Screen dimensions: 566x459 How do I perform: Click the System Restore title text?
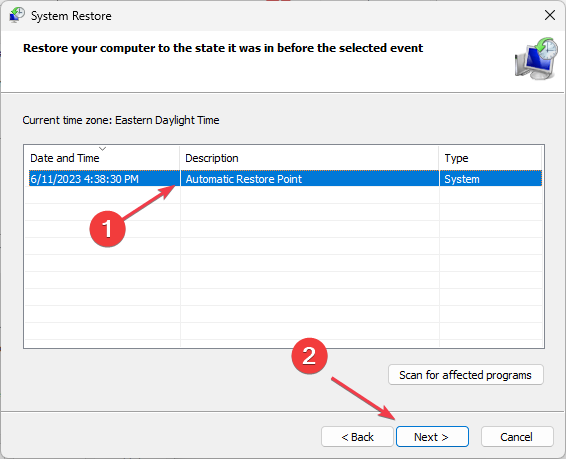(x=71, y=16)
